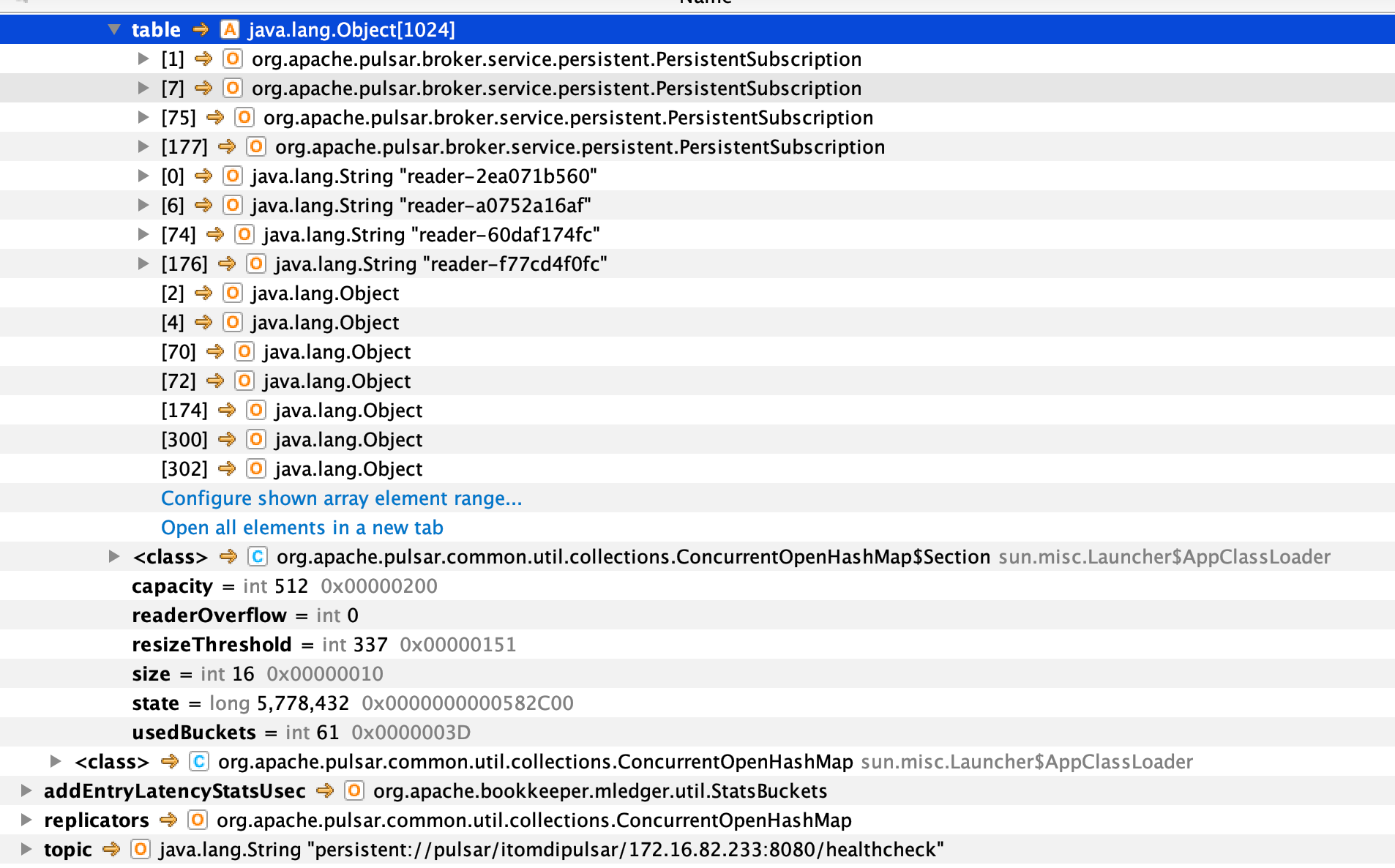Click the object icon for element [70]

[244, 352]
